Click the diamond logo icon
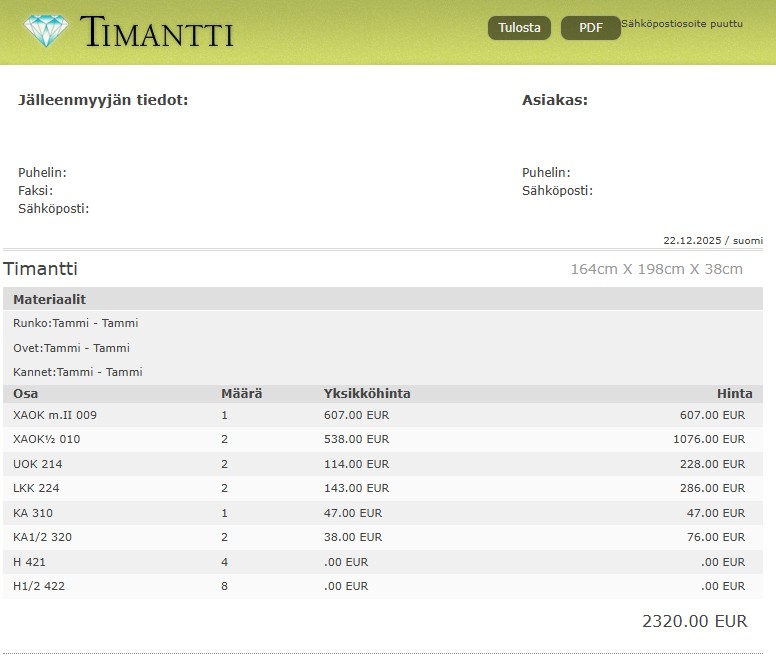The height and width of the screenshot is (662, 776). (x=45, y=31)
